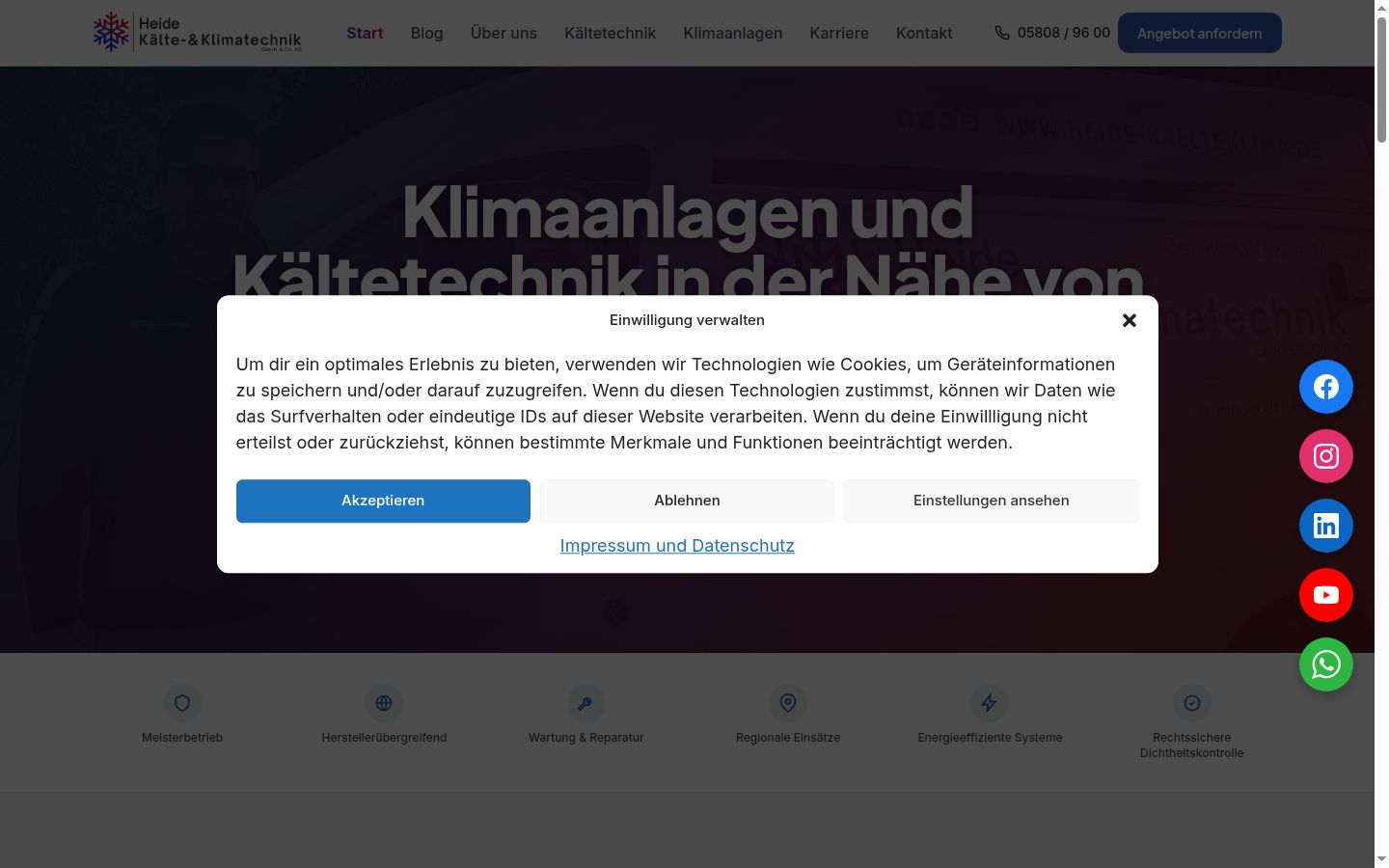Viewport: 1389px width, 868px height.
Task: Open the Kältetechnik menu item
Action: pyautogui.click(x=610, y=33)
